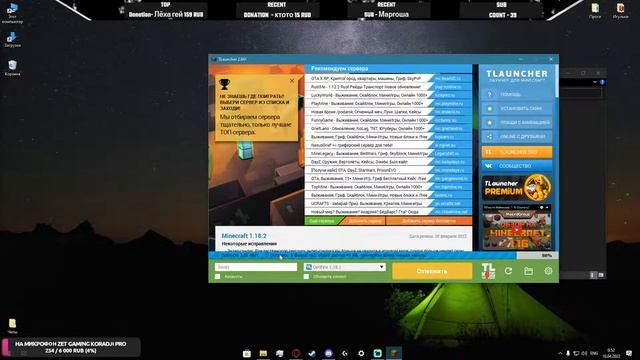Click the TLAUNCHER logo in sidebar
The width and height of the screenshot is (640, 360).
517,74
